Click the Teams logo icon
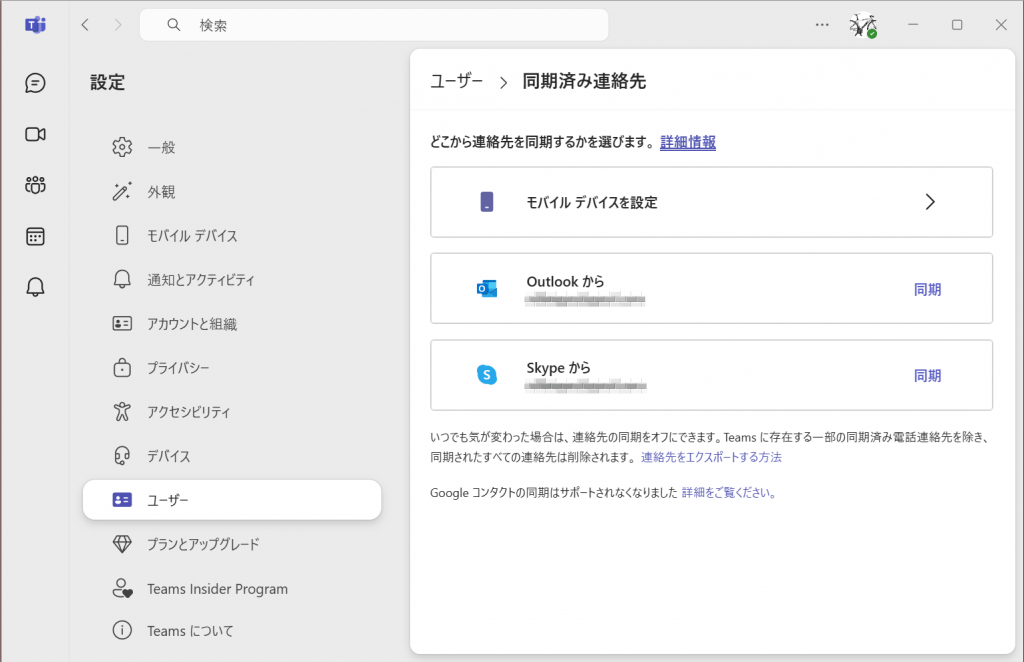 [x=36, y=25]
